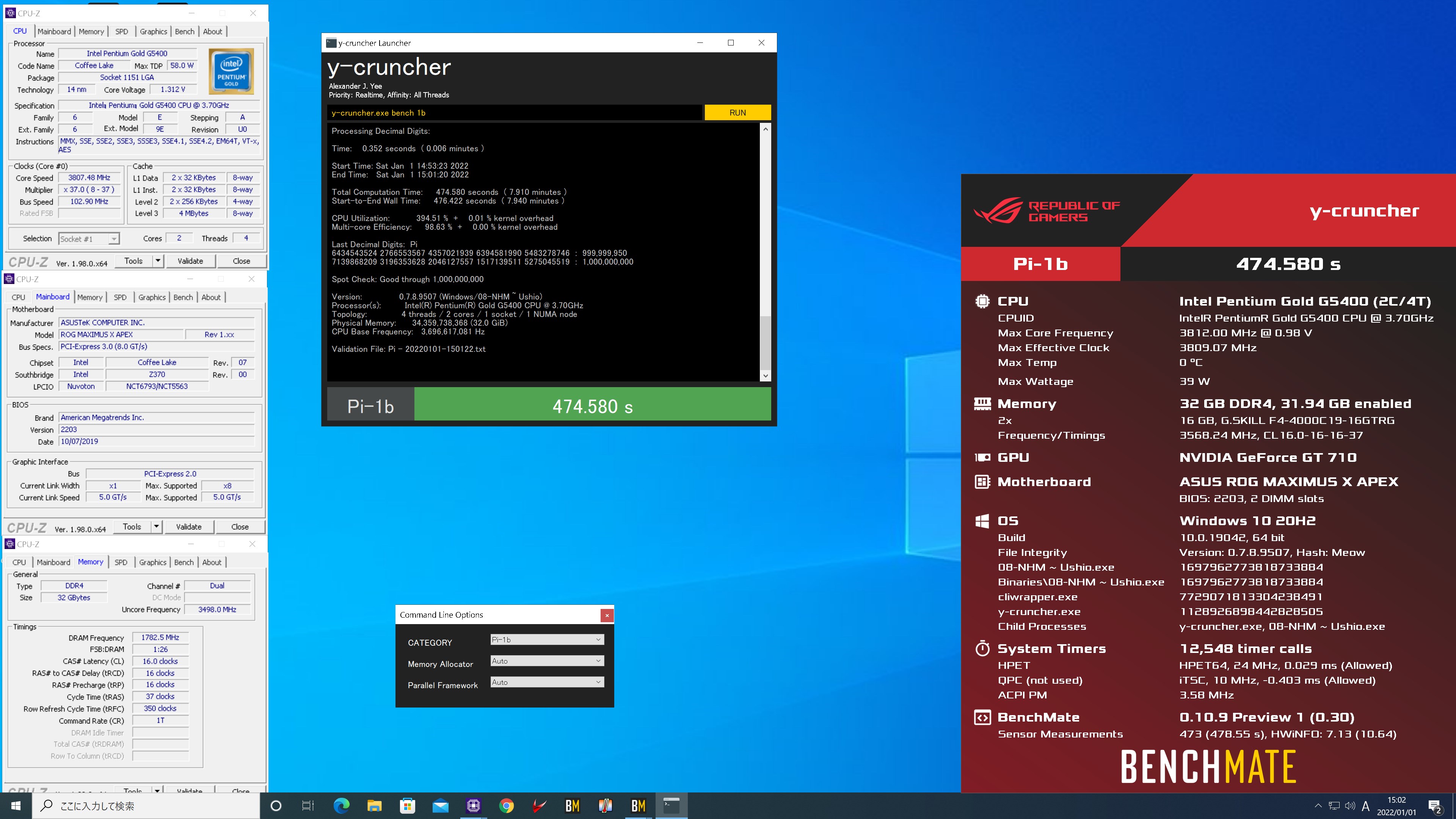Click Validate in the top CPU-Z window
Viewport: 1456px width, 819px height.
click(190, 261)
